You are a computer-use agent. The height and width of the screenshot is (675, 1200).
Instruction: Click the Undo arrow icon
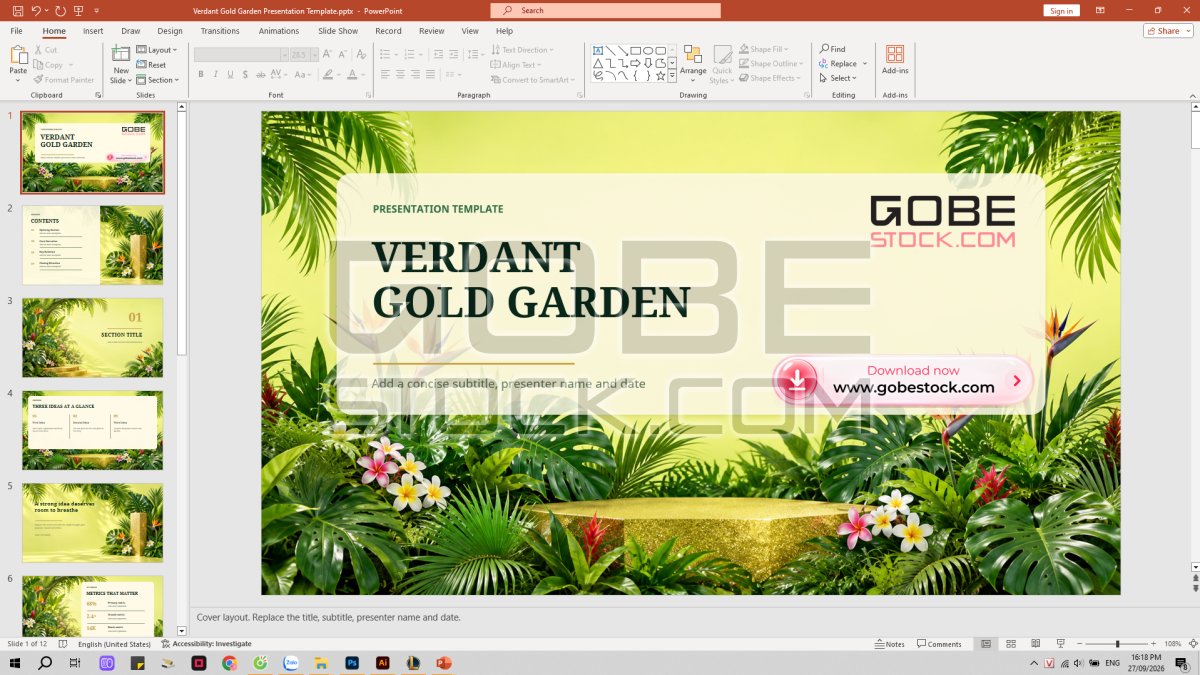click(x=36, y=10)
